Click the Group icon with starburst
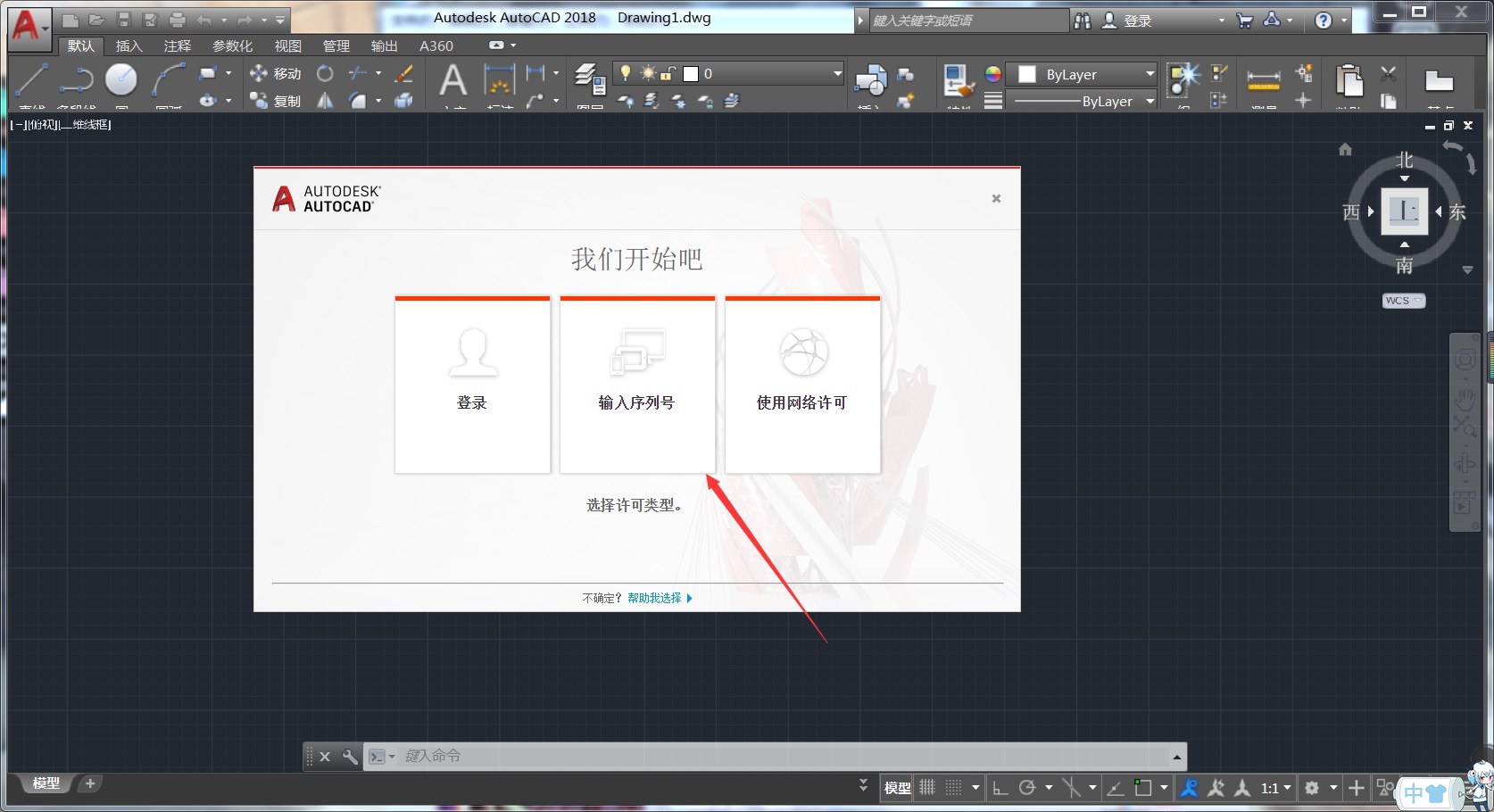The height and width of the screenshot is (812, 1494). (x=1183, y=79)
